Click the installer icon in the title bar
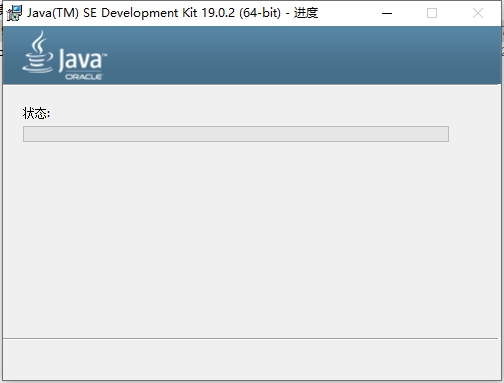This screenshot has width=504, height=383. pos(14,13)
